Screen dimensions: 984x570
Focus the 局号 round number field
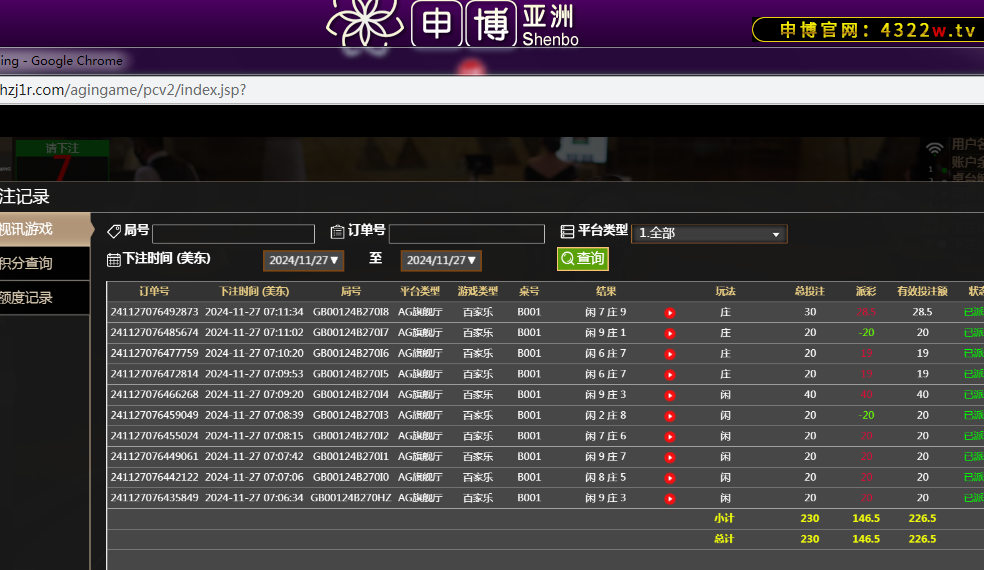pyautogui.click(x=233, y=234)
